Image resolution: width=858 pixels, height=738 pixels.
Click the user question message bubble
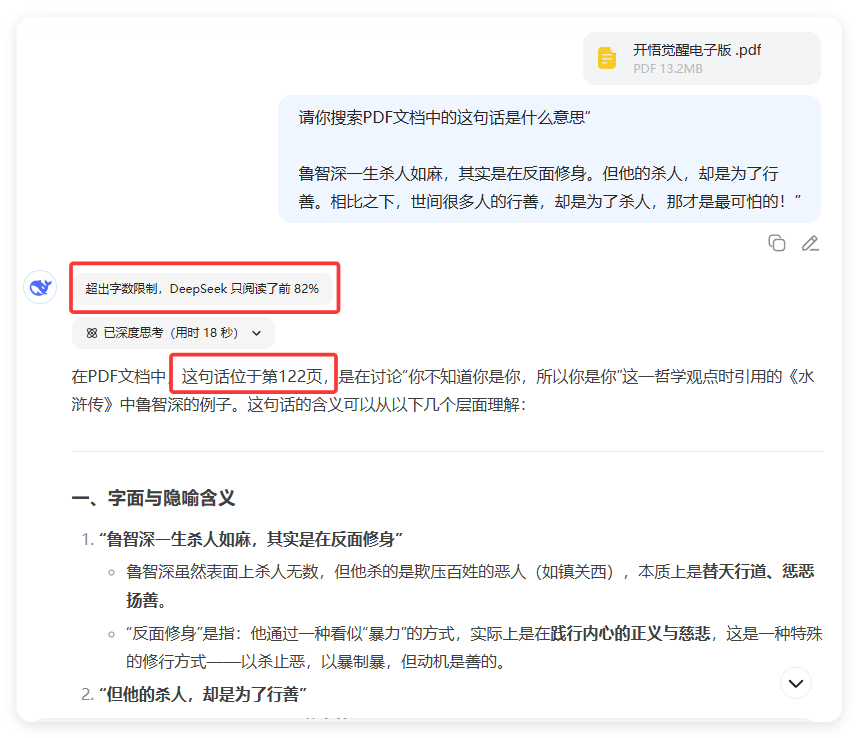[x=549, y=159]
